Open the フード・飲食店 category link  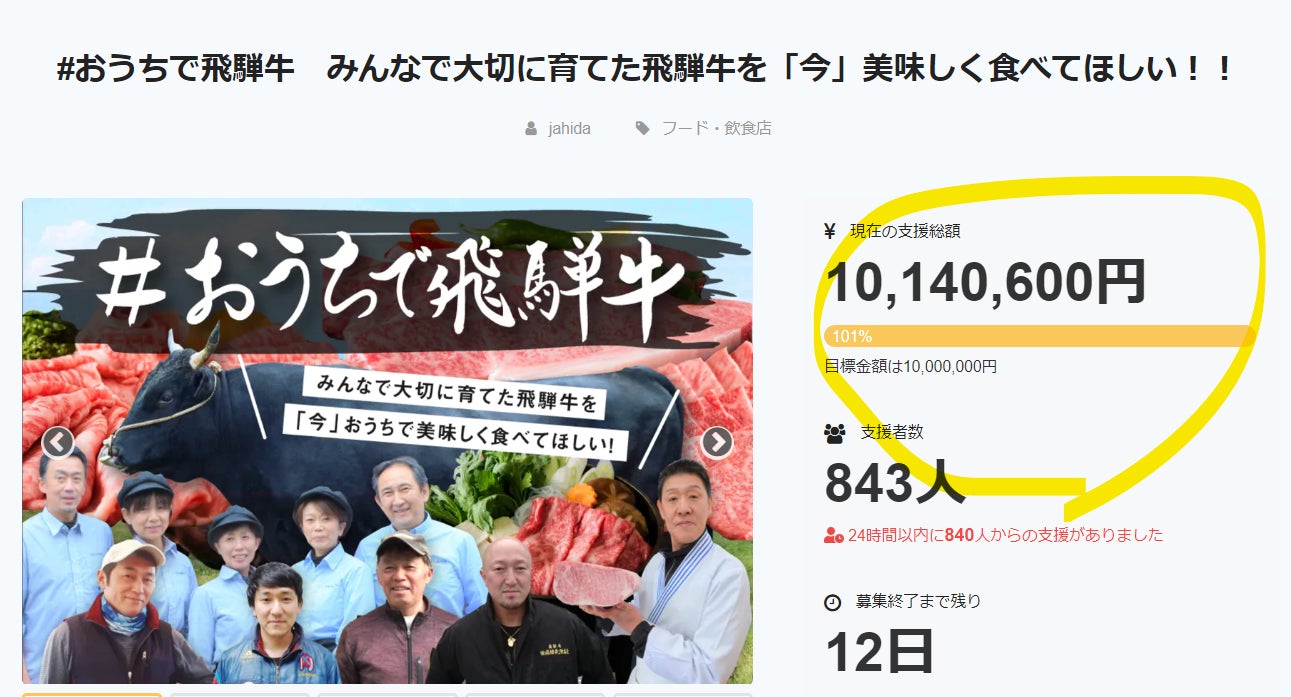pos(716,129)
